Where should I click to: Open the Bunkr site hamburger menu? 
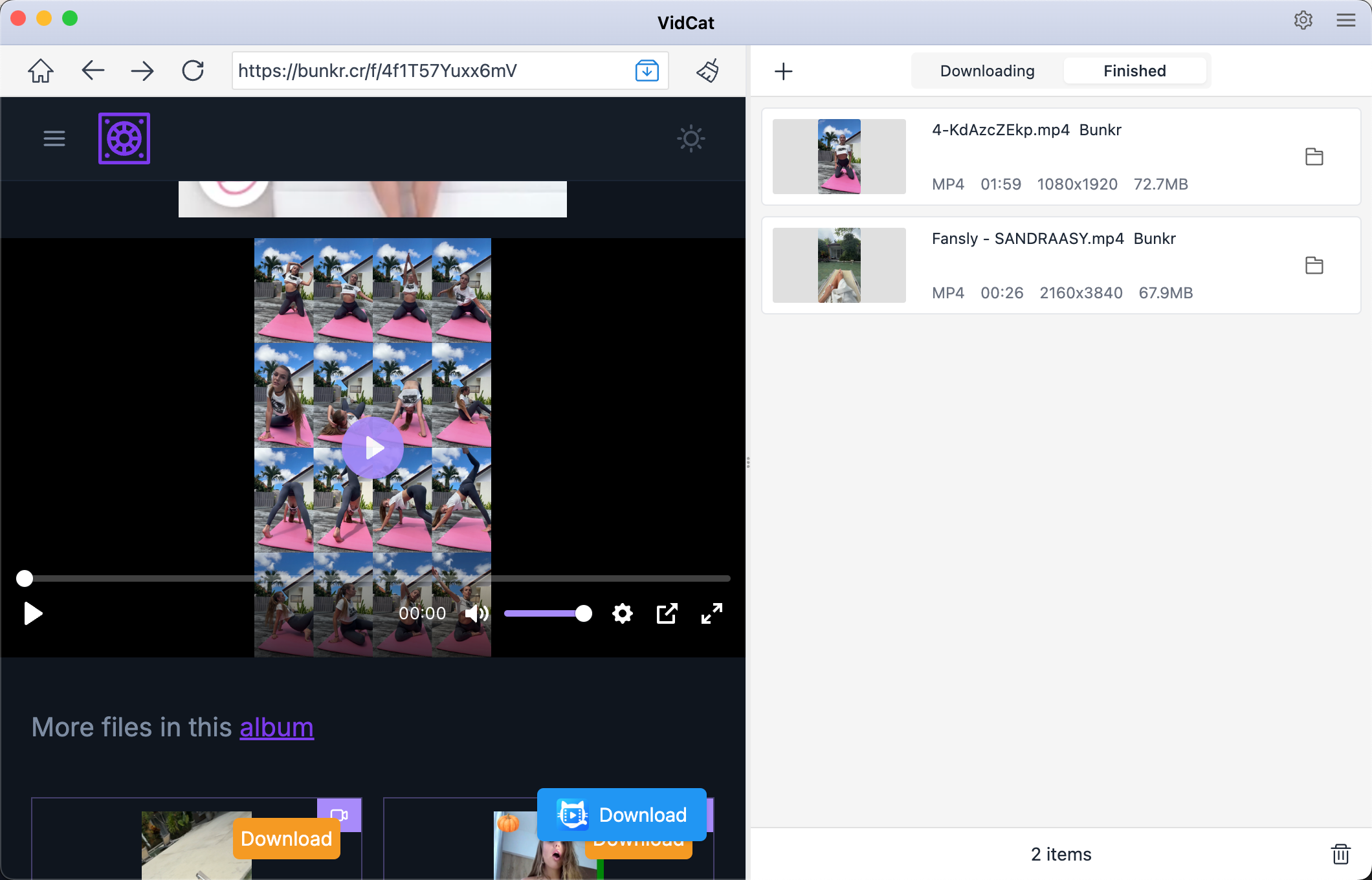[54, 138]
